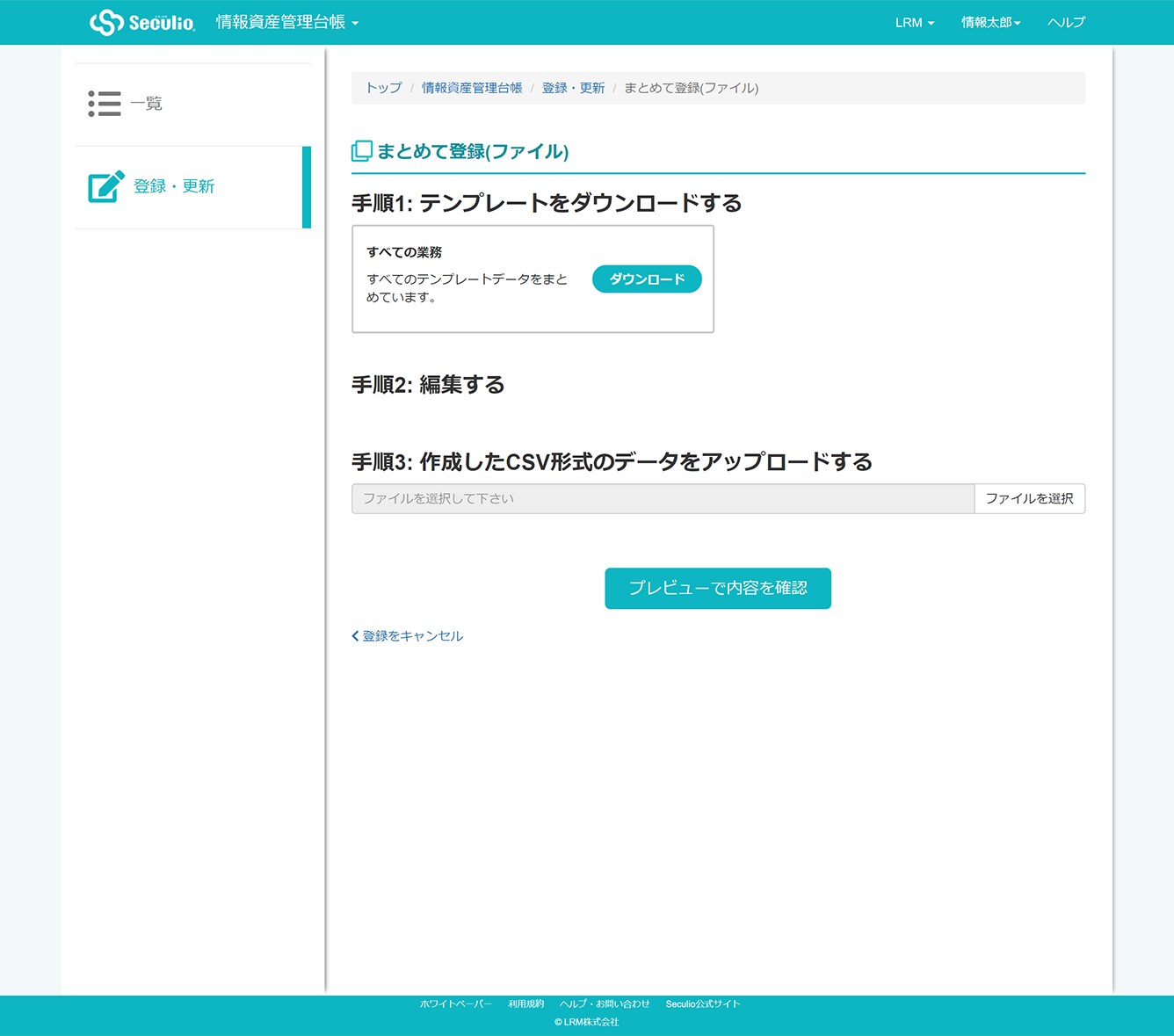Open 利用規約 footer link
The height and width of the screenshot is (1036, 1174).
tap(525, 1003)
